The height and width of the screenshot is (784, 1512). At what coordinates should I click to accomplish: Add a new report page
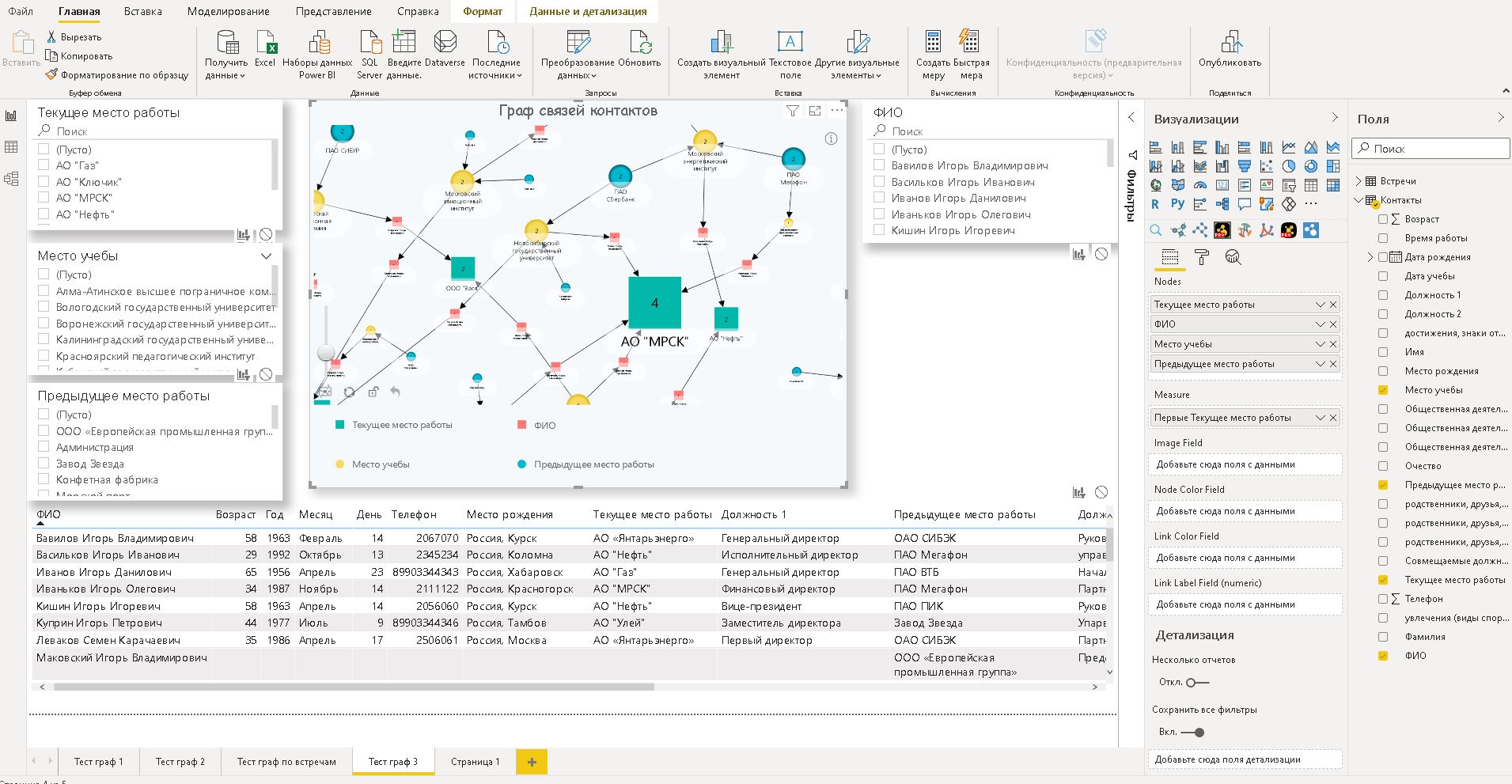click(x=532, y=762)
